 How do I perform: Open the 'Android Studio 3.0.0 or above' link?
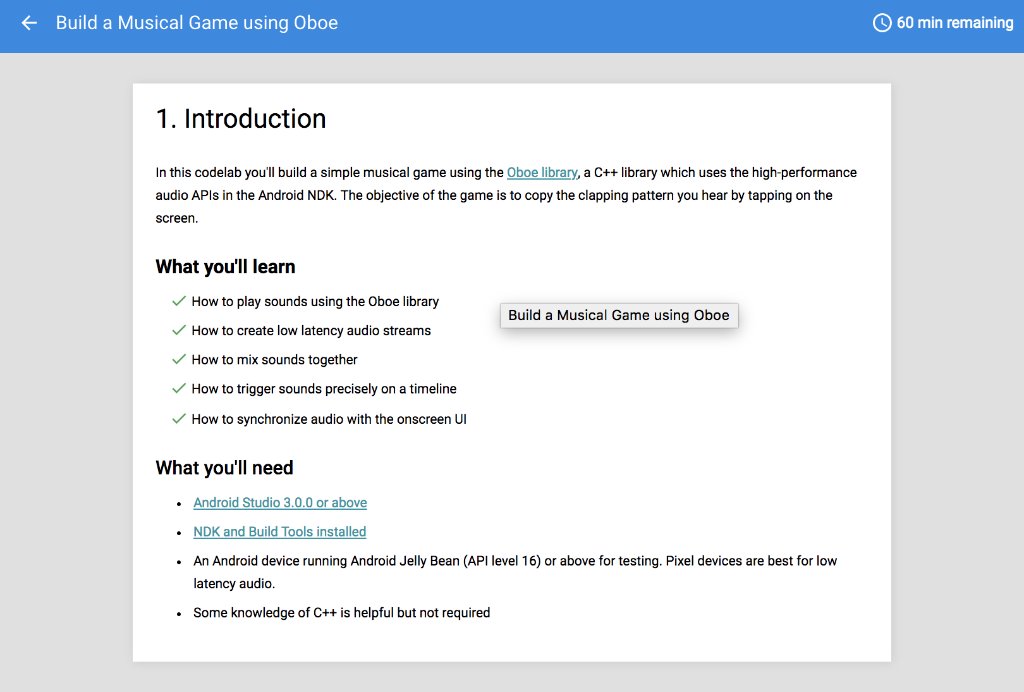[x=279, y=502]
